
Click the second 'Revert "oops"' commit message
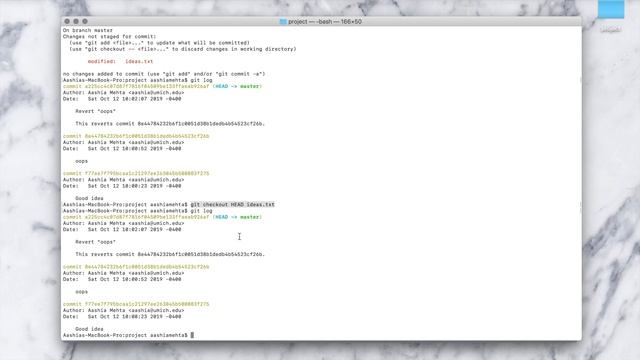[96, 242]
